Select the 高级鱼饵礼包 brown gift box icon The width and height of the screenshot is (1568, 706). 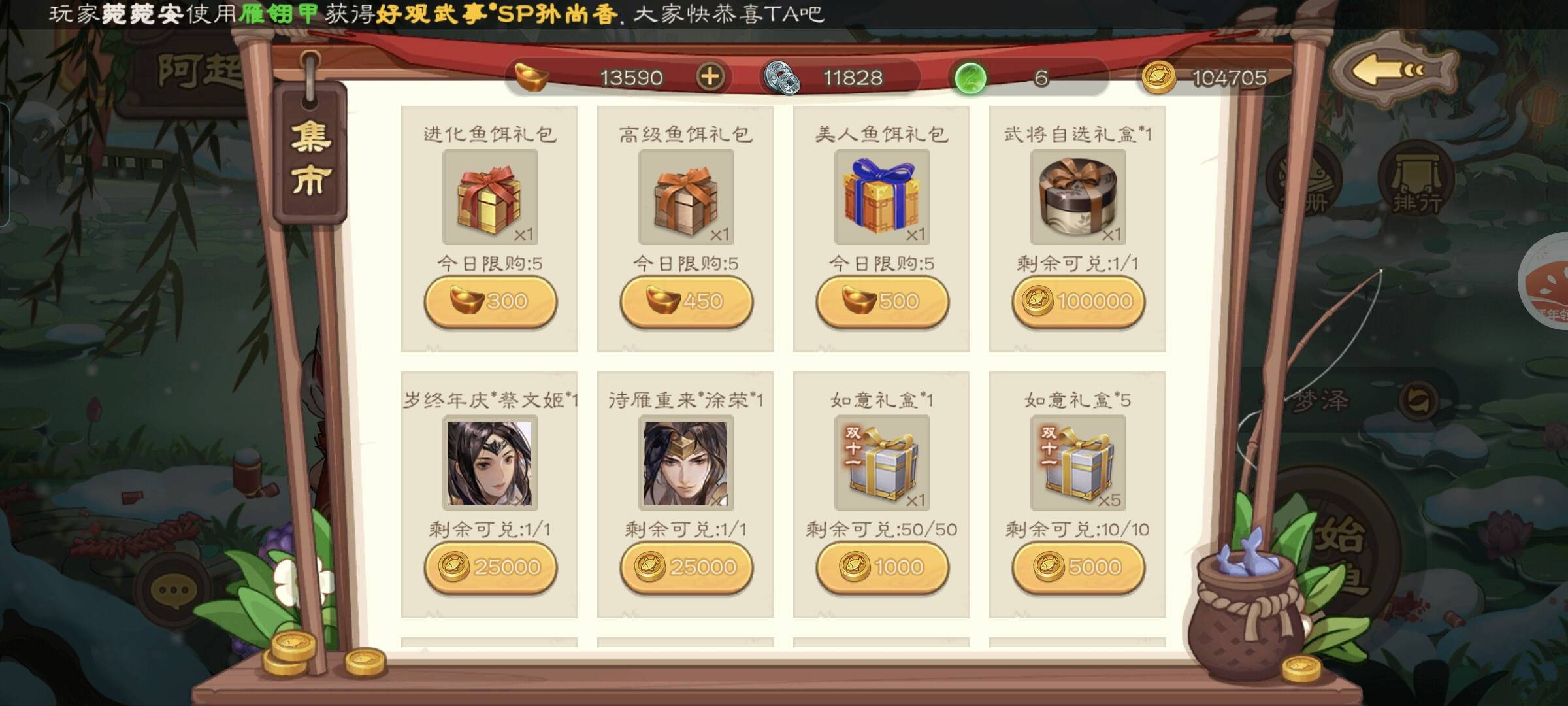click(686, 197)
